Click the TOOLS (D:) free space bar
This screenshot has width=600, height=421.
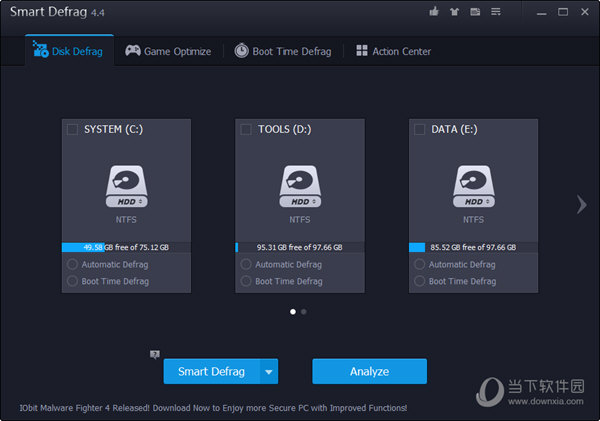click(300, 247)
